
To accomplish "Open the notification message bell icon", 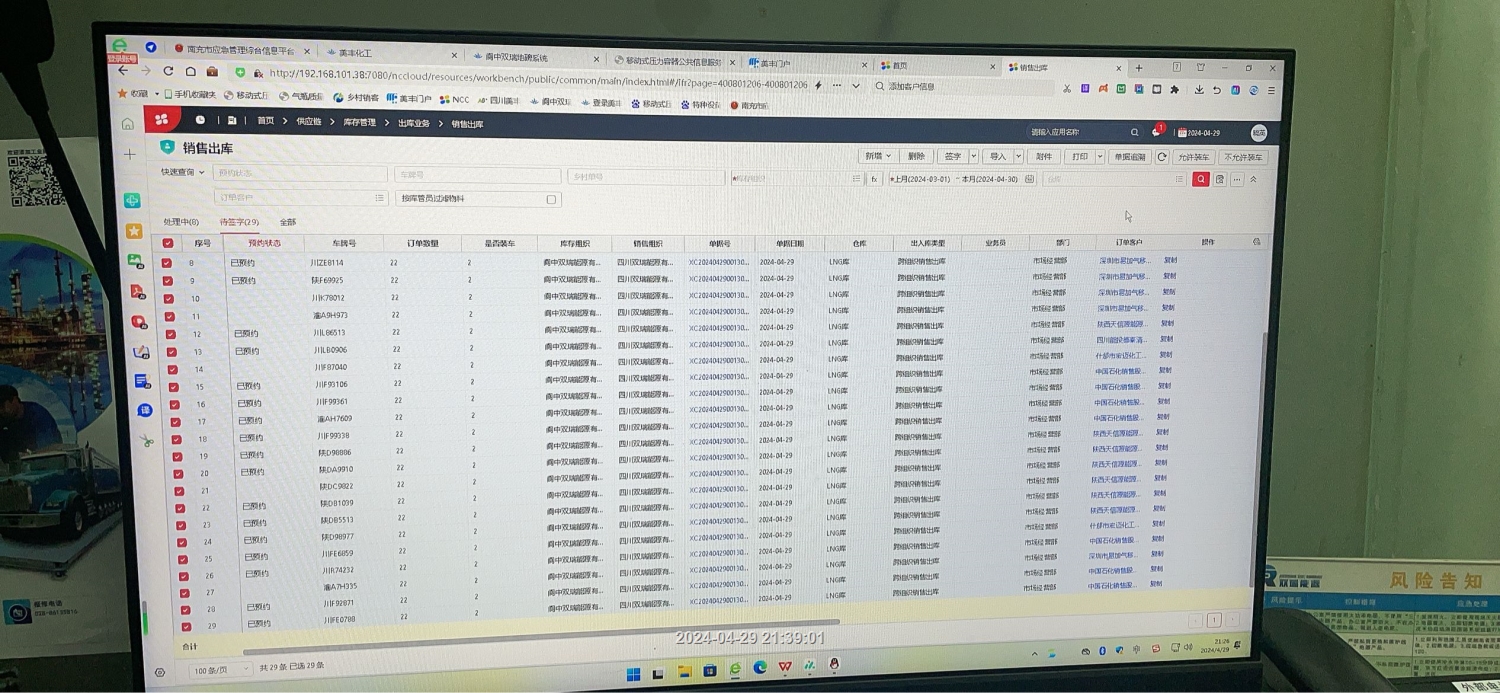I will [1157, 132].
